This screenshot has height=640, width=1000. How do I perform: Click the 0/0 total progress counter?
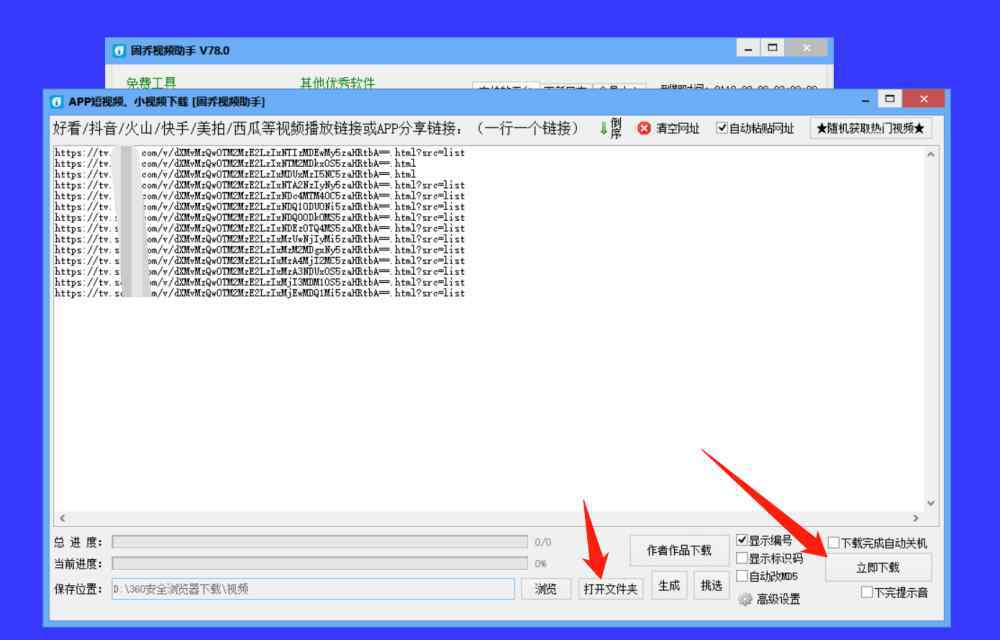point(543,542)
